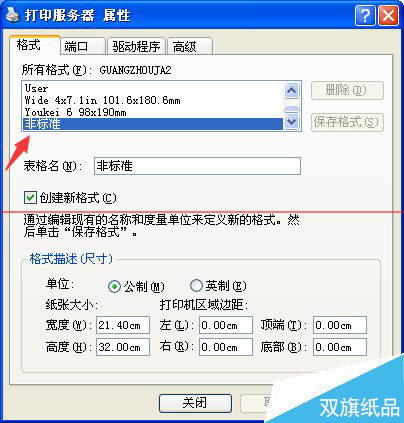Click the 删除 button
The image size is (404, 423).
point(347,90)
